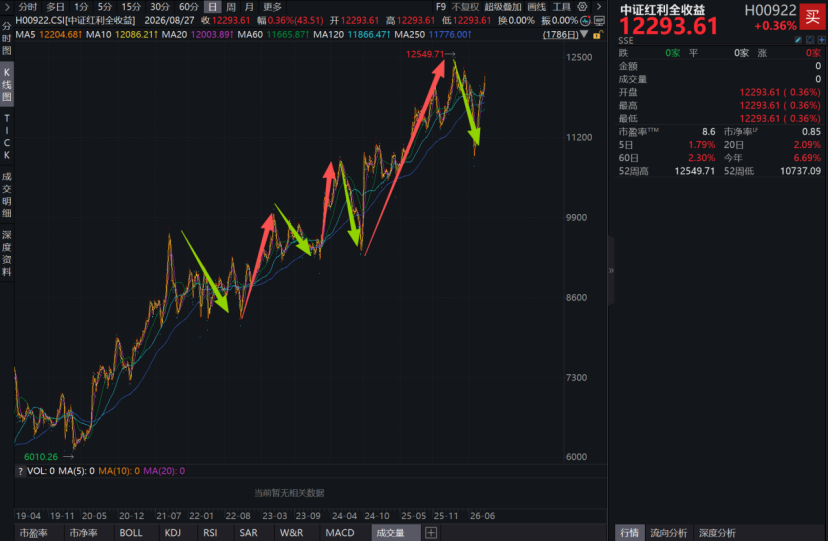
Task: Switch to 多日 multi-day view
Action: (55, 7)
